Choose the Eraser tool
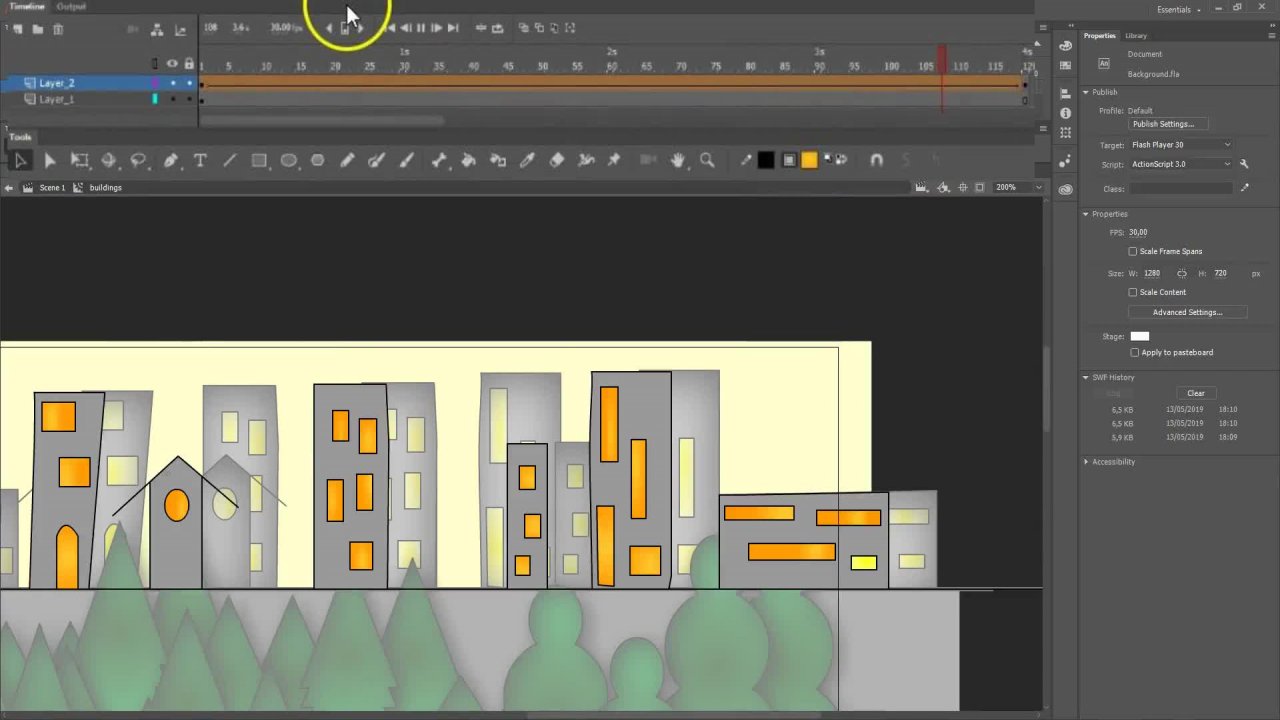 click(557, 160)
